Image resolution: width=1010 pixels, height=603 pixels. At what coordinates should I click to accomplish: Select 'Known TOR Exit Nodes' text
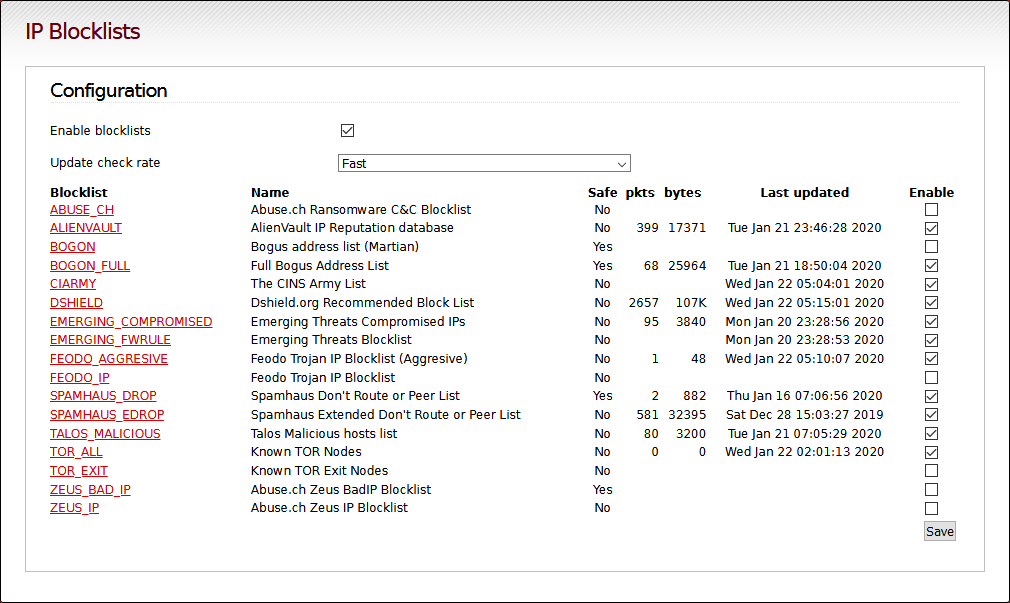[x=319, y=471]
